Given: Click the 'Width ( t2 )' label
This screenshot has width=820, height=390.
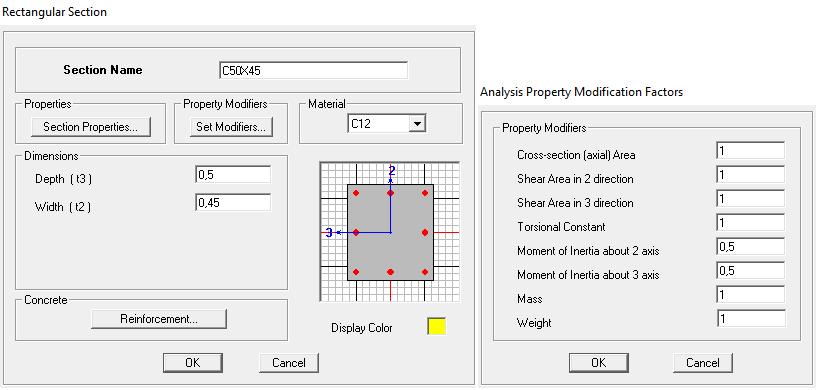Looking at the screenshot, I should point(63,207).
